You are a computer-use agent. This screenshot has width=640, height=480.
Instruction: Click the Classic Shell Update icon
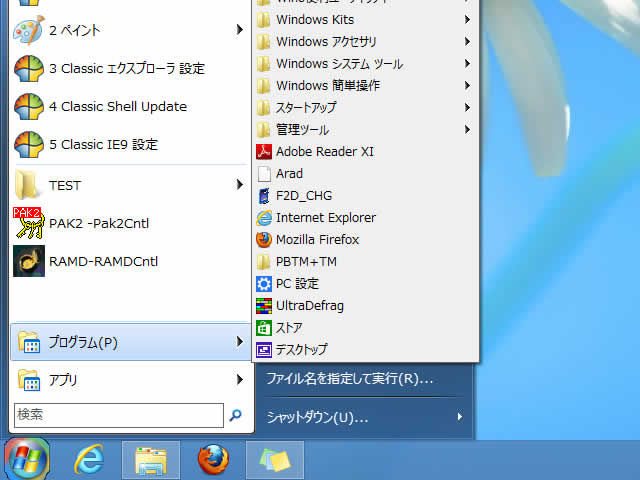tap(29, 106)
